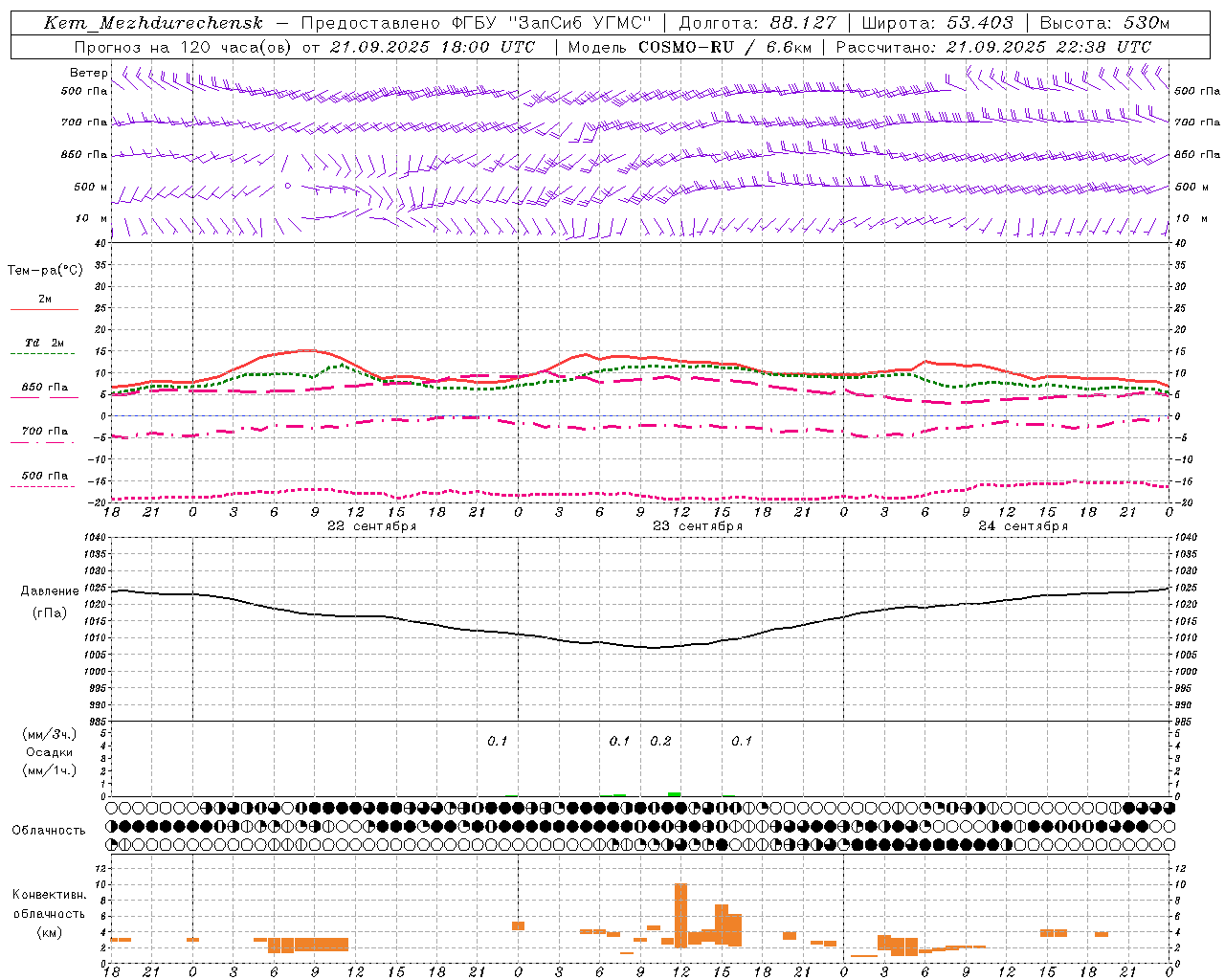1225x980 pixels.
Task: Select the 22 сентября date label
Action: pos(371,526)
